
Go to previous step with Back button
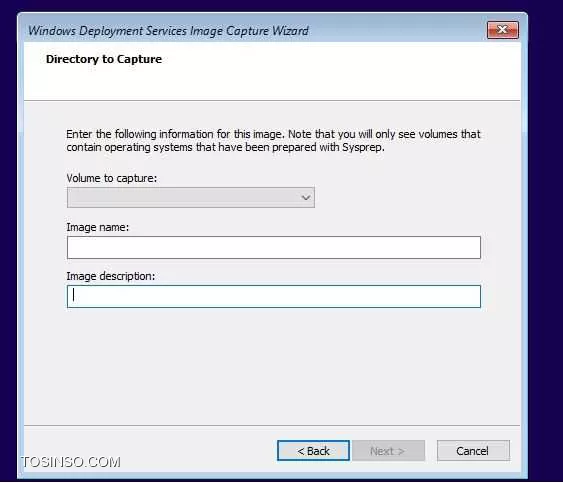313,450
